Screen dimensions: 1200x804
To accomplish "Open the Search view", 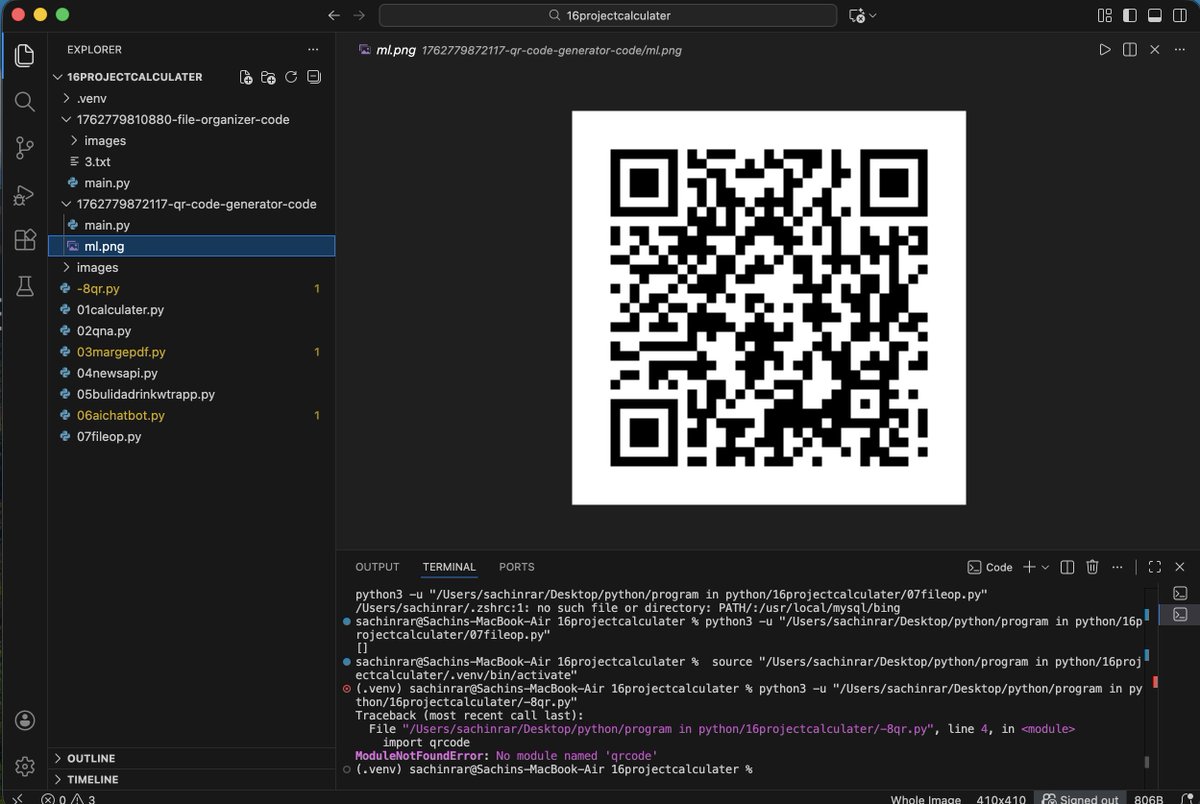I will pos(24,101).
